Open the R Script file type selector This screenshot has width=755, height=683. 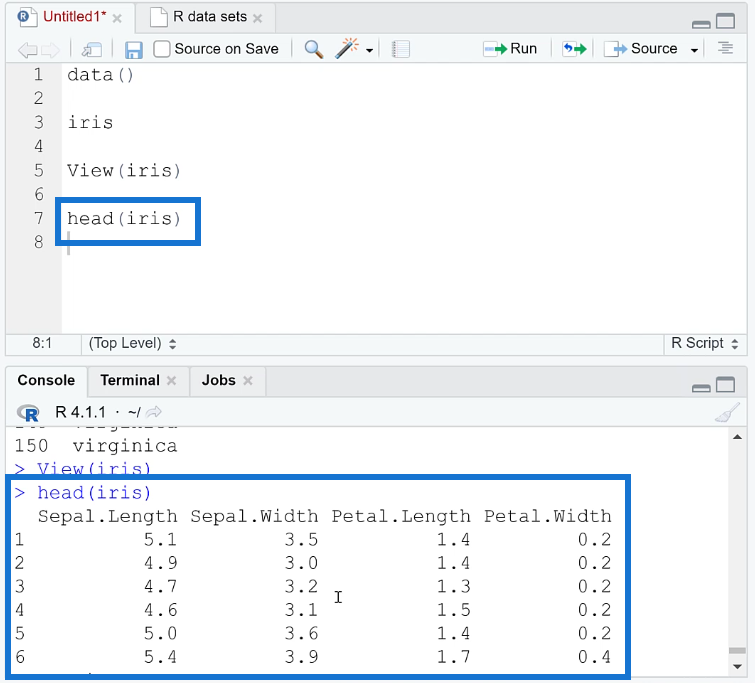click(x=704, y=343)
